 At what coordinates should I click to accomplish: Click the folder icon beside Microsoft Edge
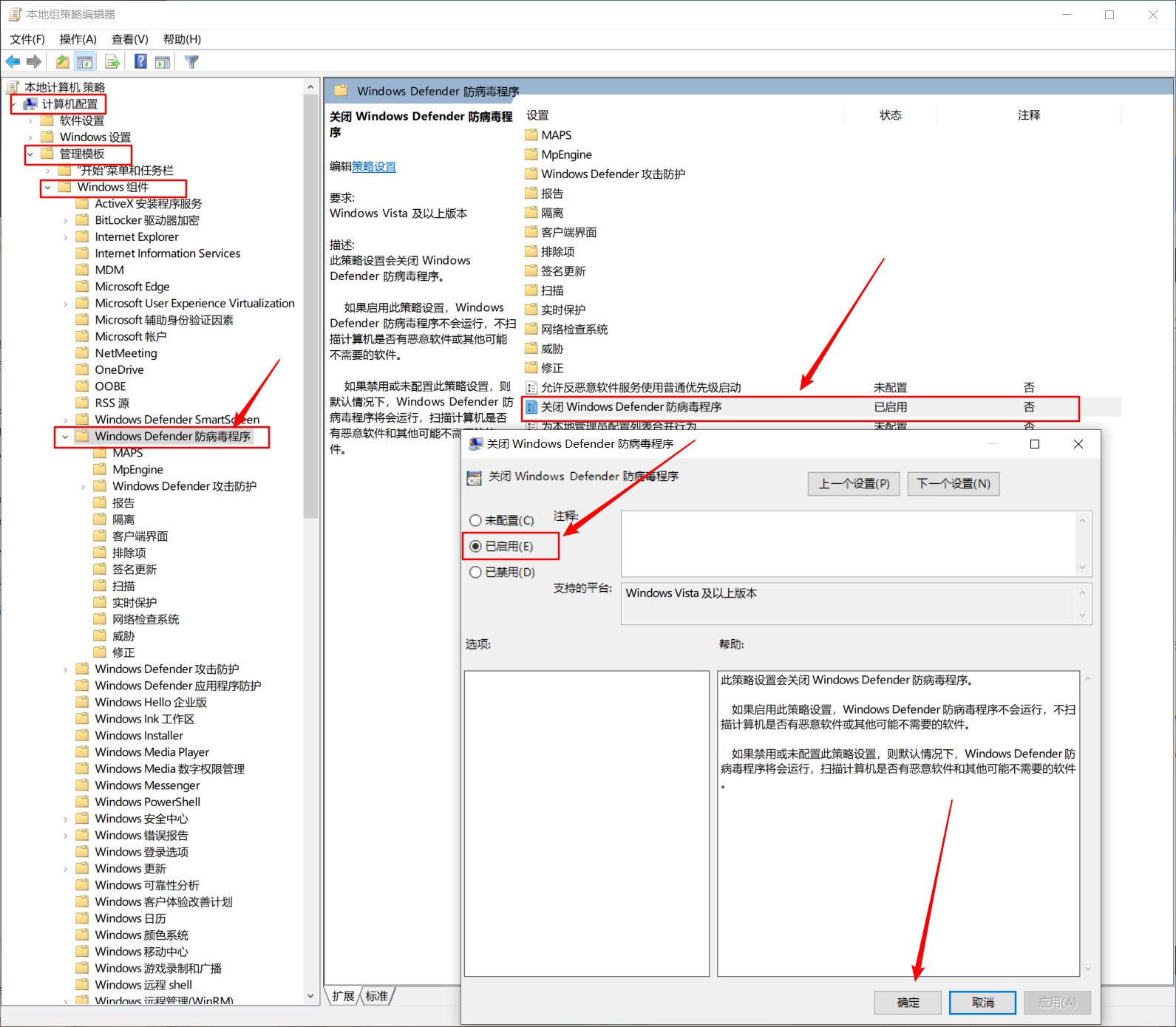click(83, 287)
